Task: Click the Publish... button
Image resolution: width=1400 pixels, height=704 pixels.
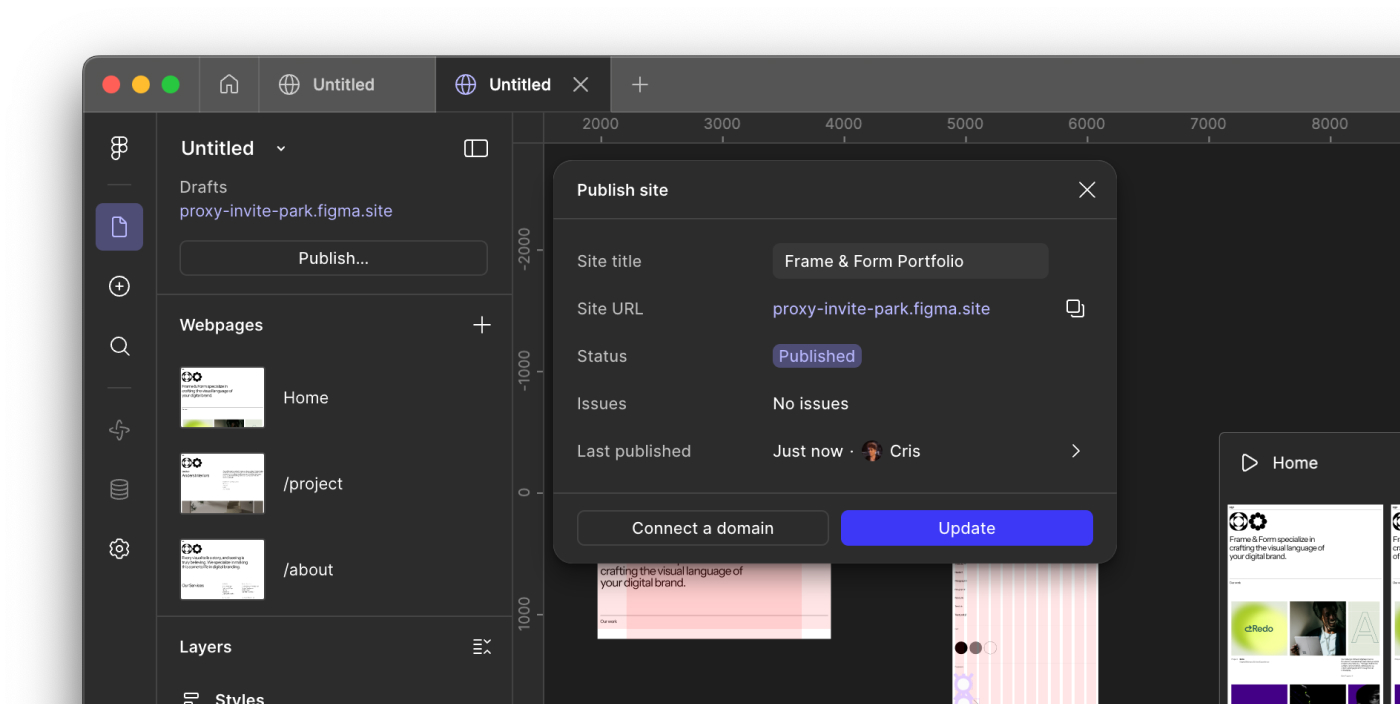Action: coord(333,258)
